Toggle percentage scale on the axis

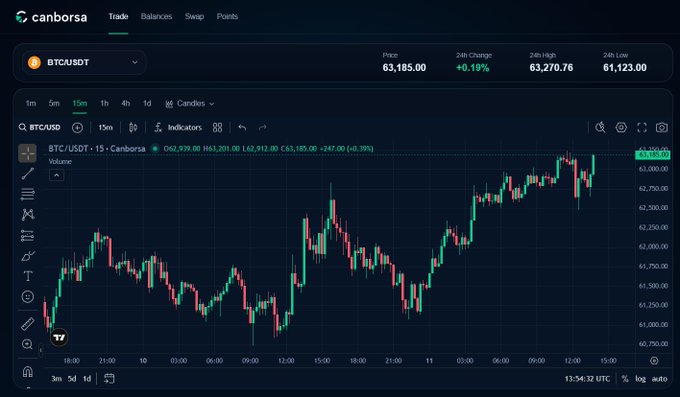pyautogui.click(x=625, y=379)
